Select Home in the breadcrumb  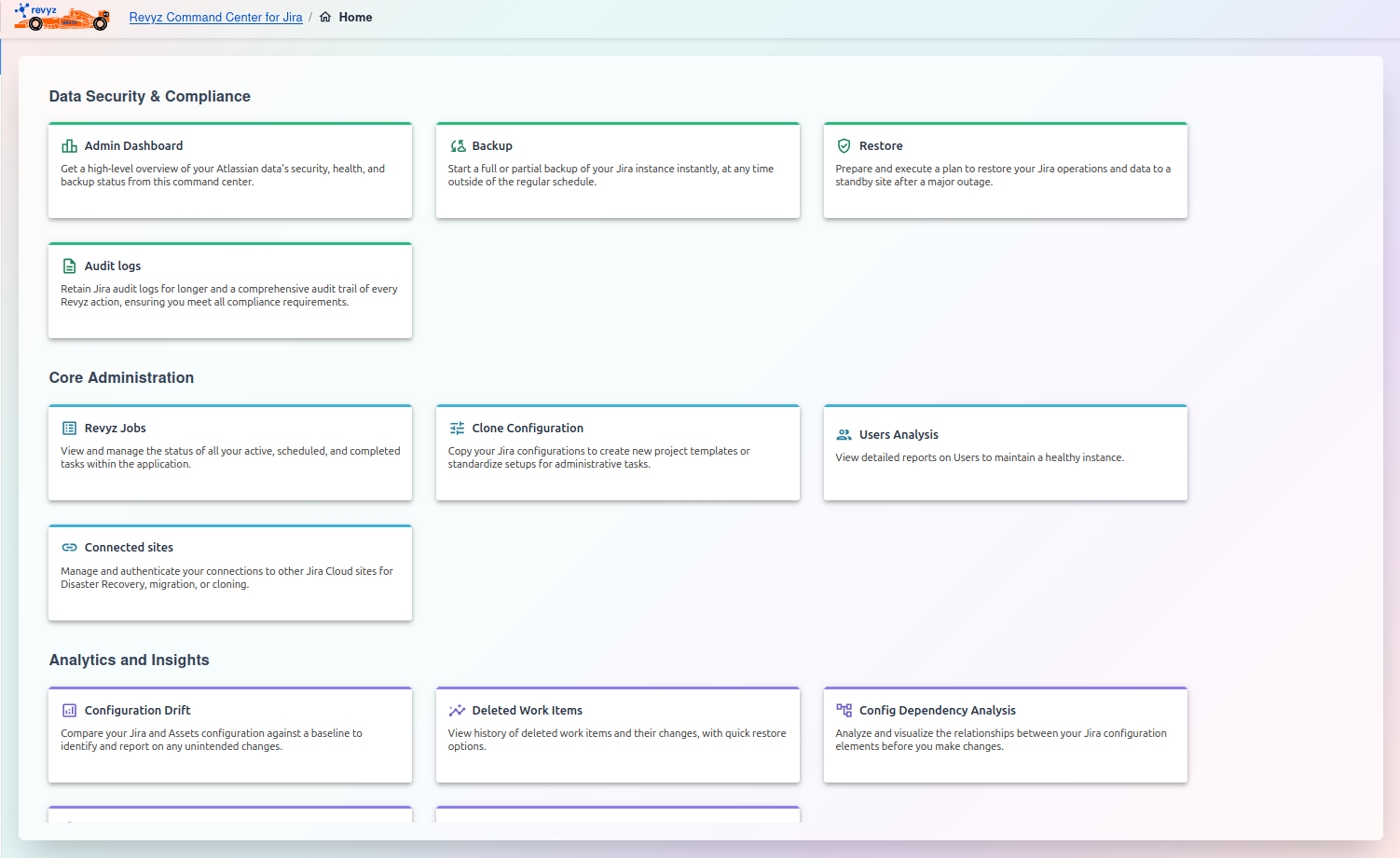[x=355, y=17]
